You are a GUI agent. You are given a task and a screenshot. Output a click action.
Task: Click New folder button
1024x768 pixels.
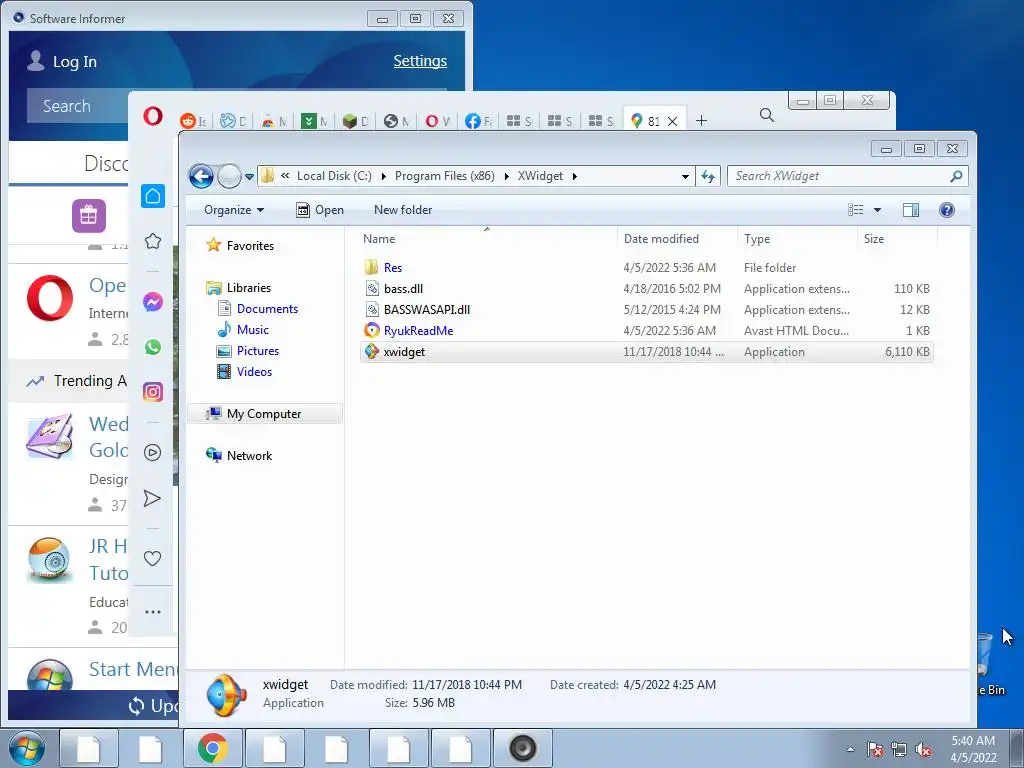pos(403,210)
